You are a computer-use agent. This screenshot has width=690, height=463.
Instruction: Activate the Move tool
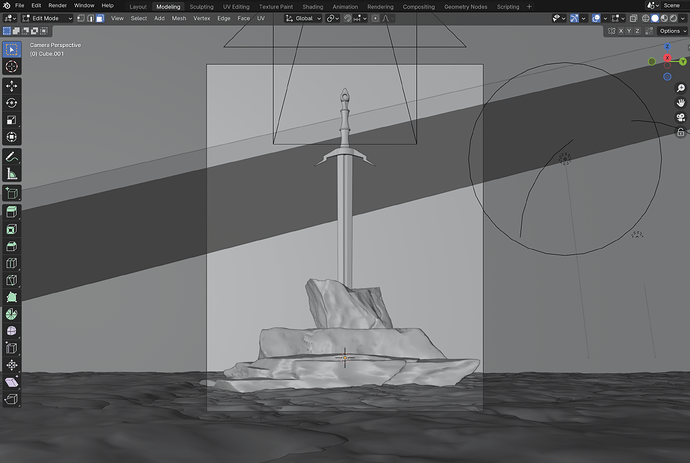tap(11, 86)
